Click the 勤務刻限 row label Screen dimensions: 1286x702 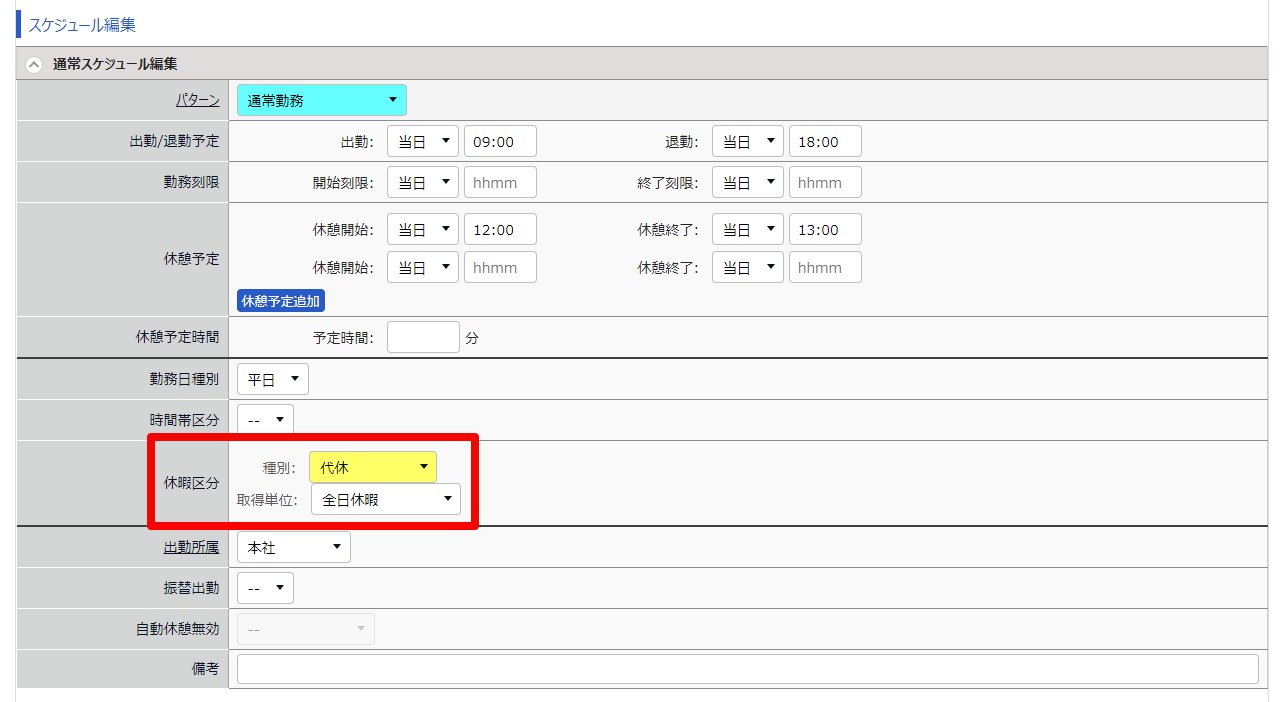click(x=191, y=183)
